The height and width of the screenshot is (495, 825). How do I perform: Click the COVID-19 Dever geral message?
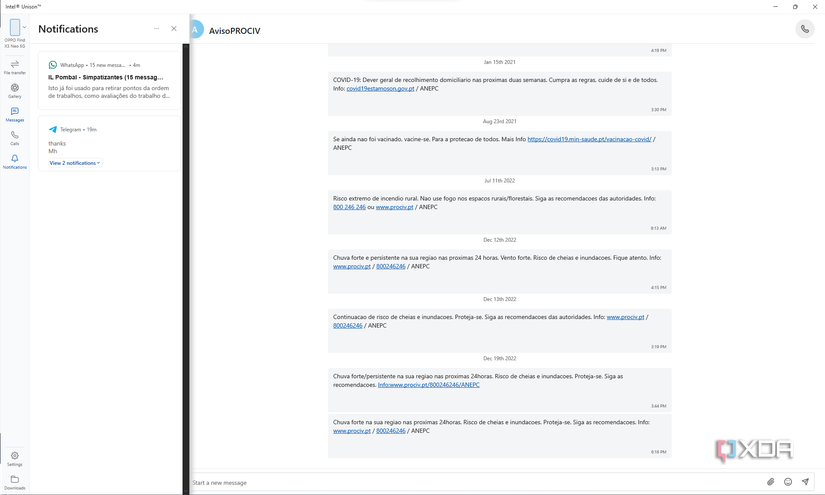pyautogui.click(x=499, y=93)
